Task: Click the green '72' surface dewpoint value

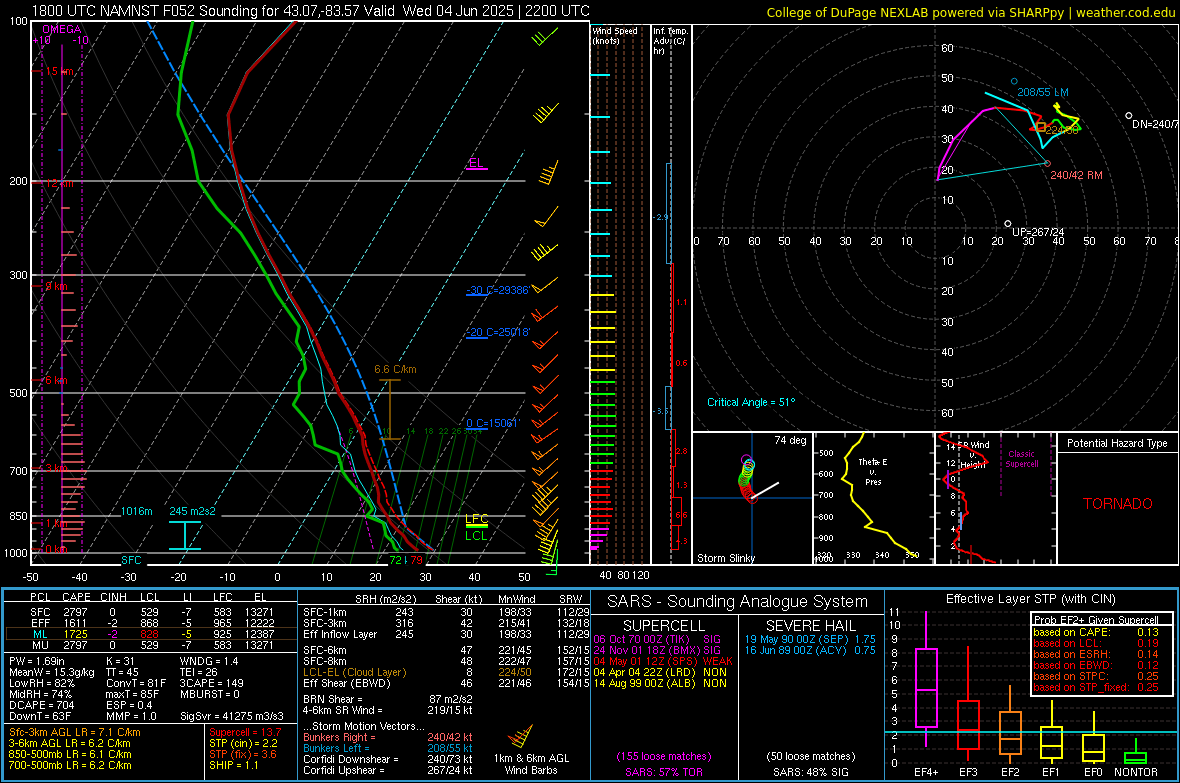Action: point(395,559)
